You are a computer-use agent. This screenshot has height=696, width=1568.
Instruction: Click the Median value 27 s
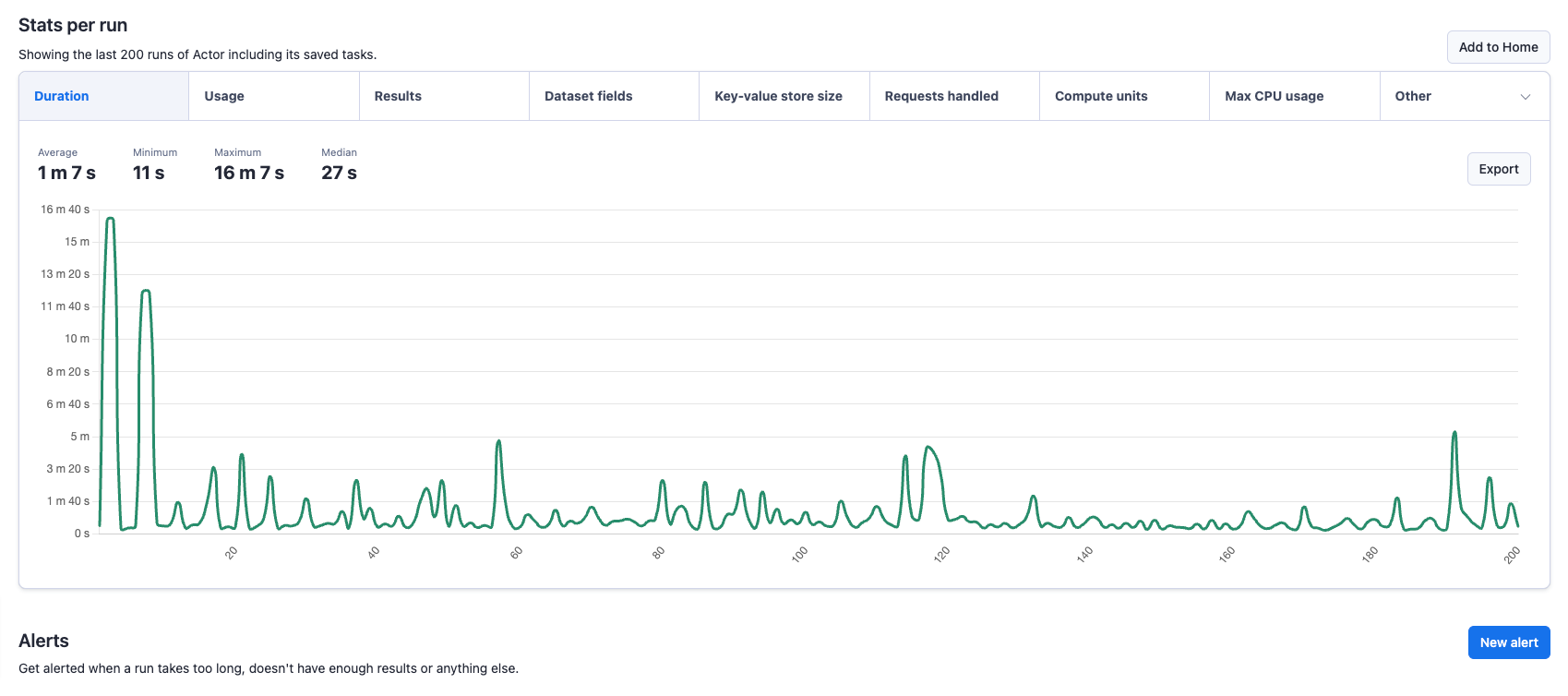[x=339, y=173]
